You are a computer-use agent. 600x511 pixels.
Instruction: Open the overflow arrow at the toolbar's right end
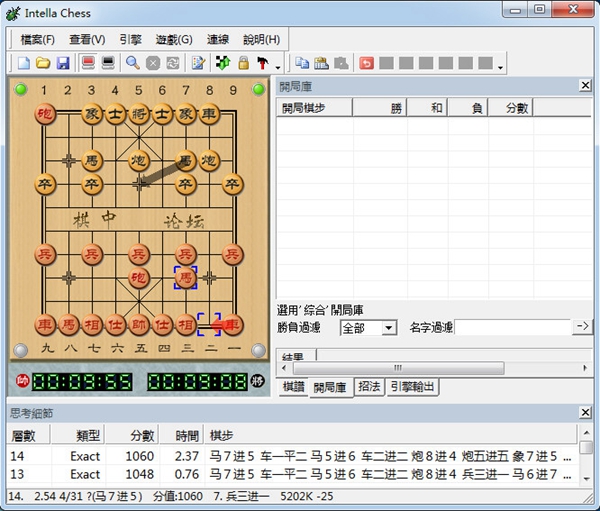click(500, 68)
